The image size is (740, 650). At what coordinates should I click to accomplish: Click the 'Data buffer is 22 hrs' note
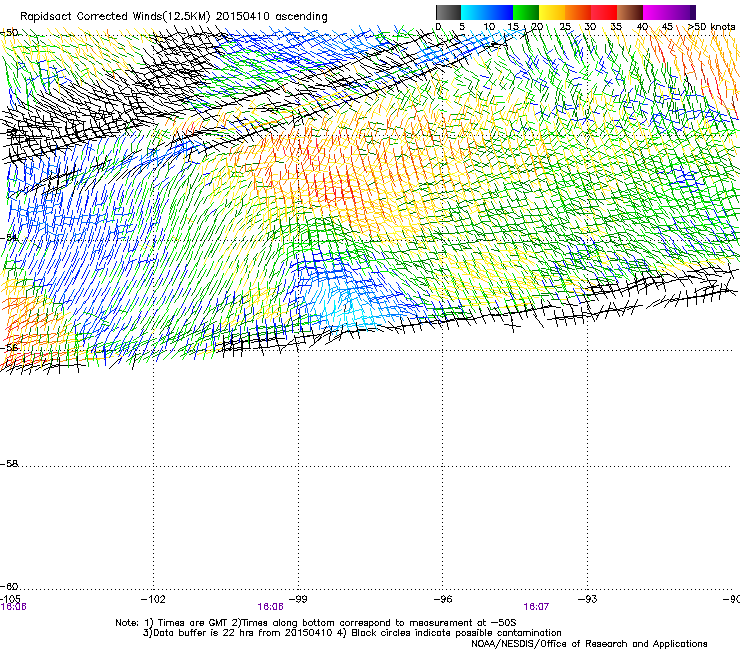(352, 633)
